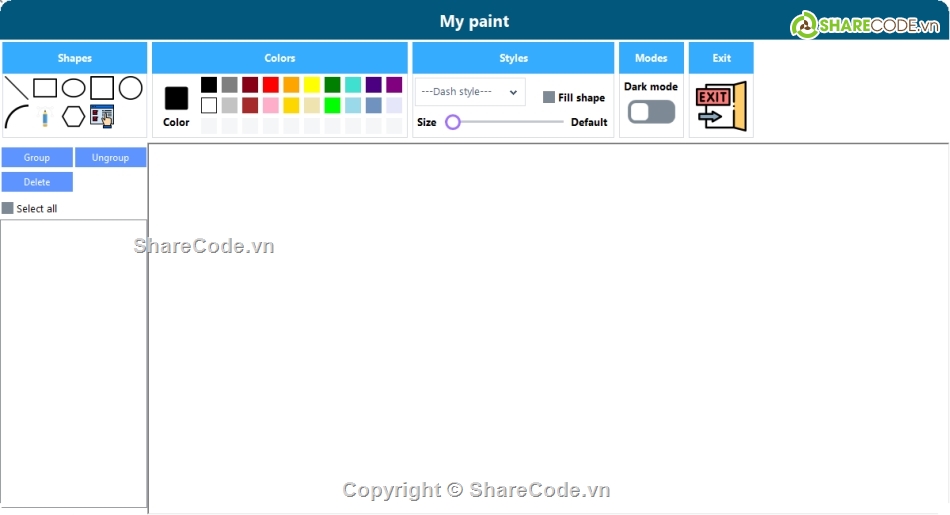Click the Ungroup button

tap(110, 158)
